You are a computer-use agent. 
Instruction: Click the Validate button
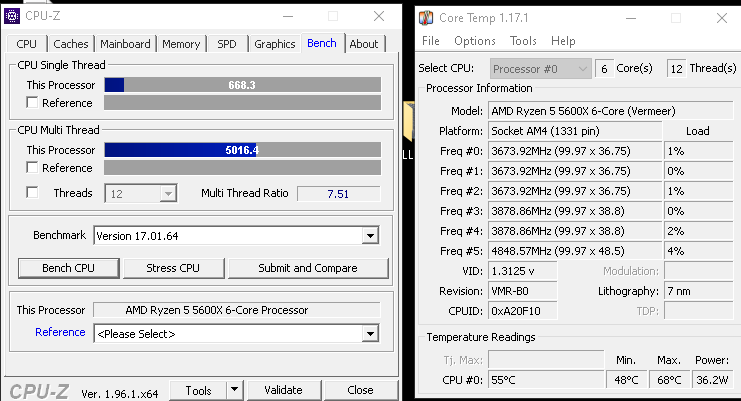284,390
